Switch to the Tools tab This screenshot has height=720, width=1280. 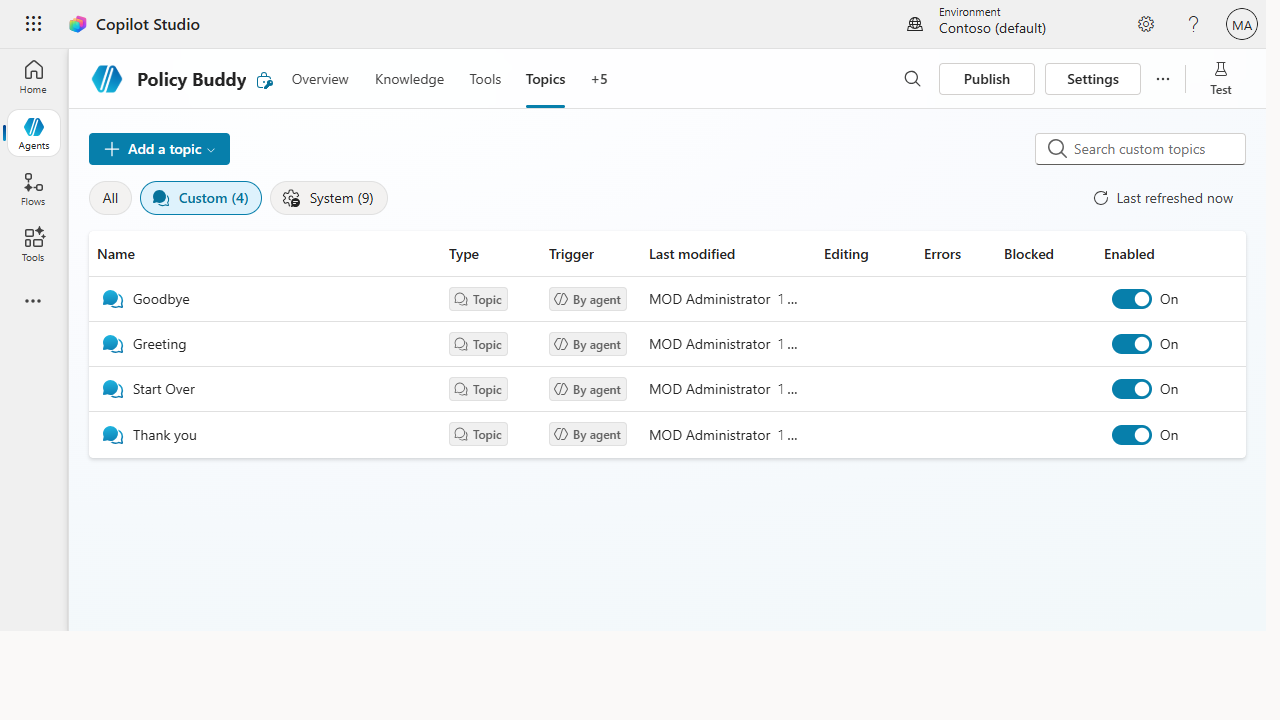[x=485, y=79]
